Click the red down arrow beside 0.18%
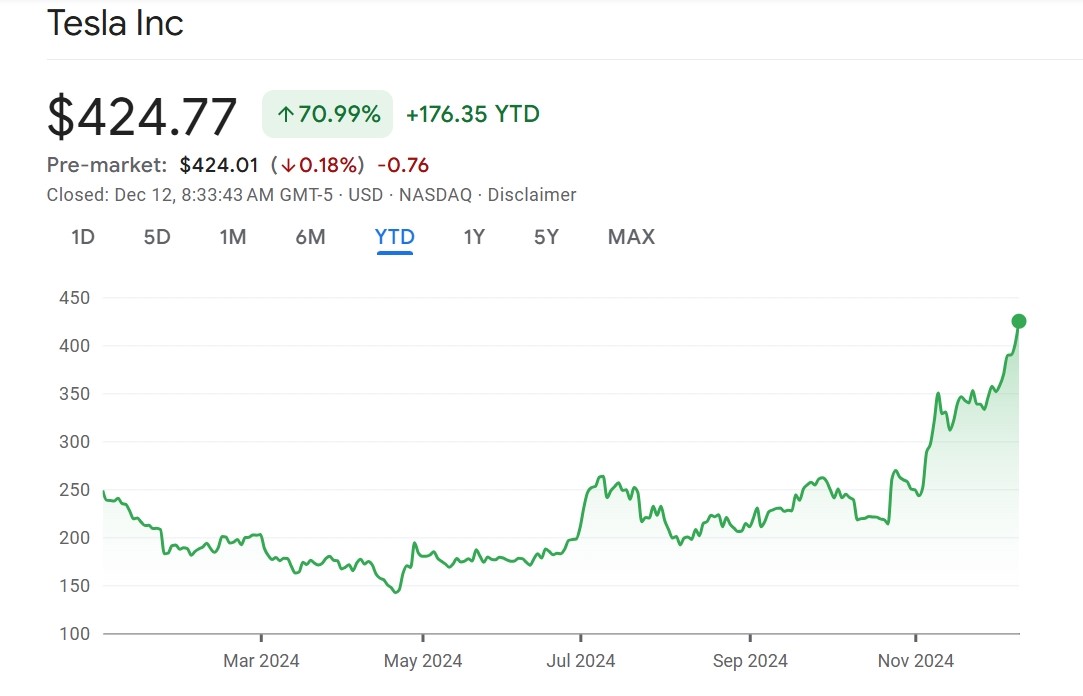This screenshot has width=1083, height=696. pyautogui.click(x=288, y=166)
